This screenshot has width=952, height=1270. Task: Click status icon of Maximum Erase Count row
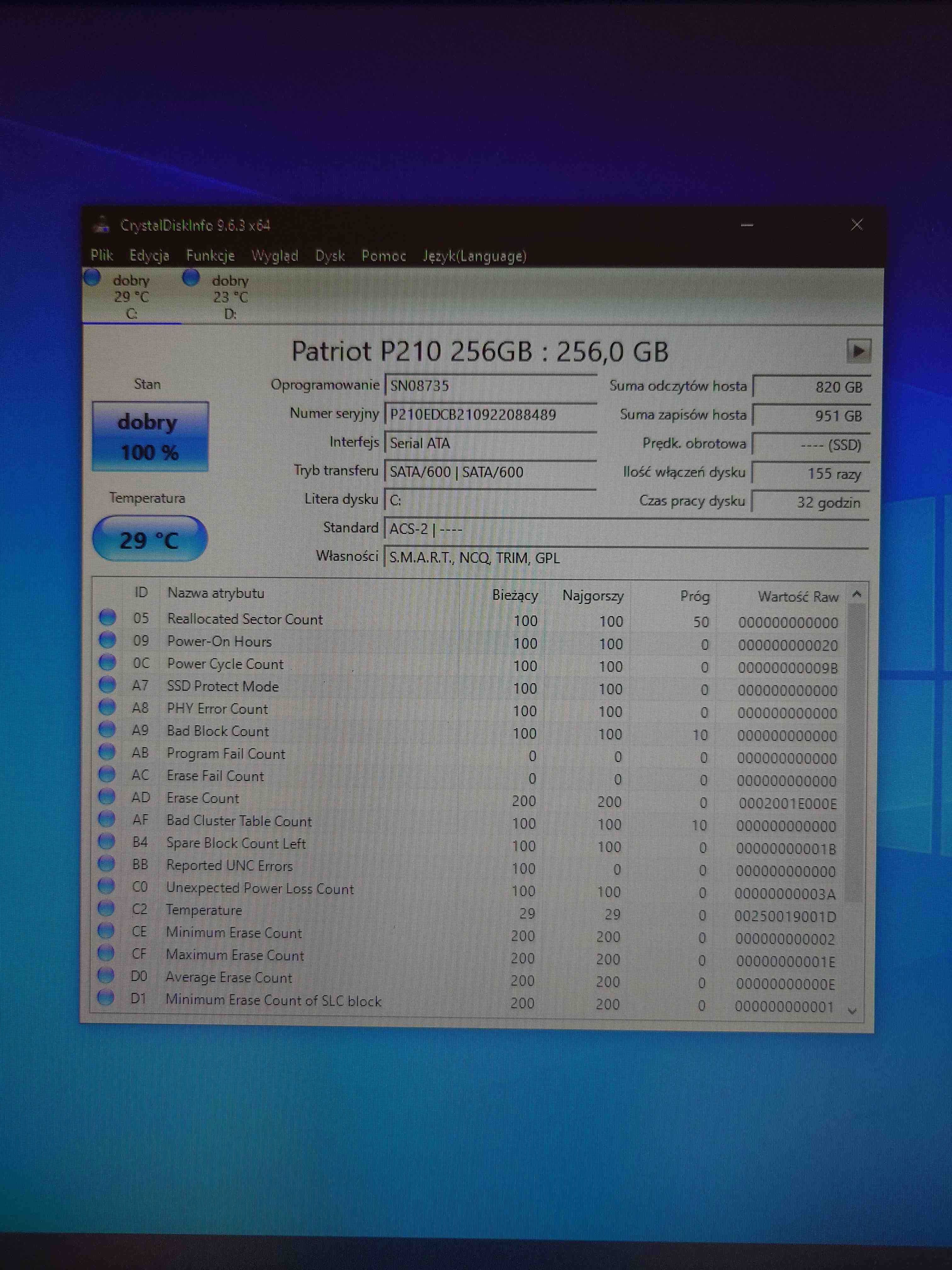click(106, 953)
